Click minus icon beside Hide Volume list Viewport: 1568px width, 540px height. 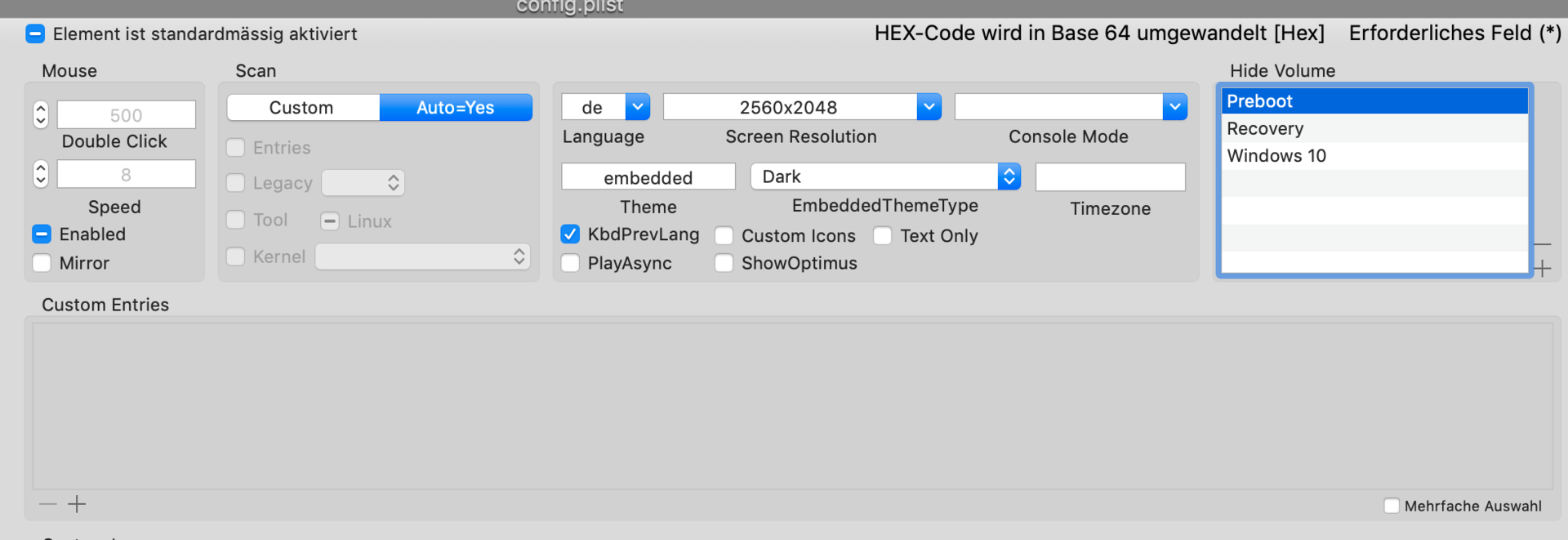point(1543,244)
